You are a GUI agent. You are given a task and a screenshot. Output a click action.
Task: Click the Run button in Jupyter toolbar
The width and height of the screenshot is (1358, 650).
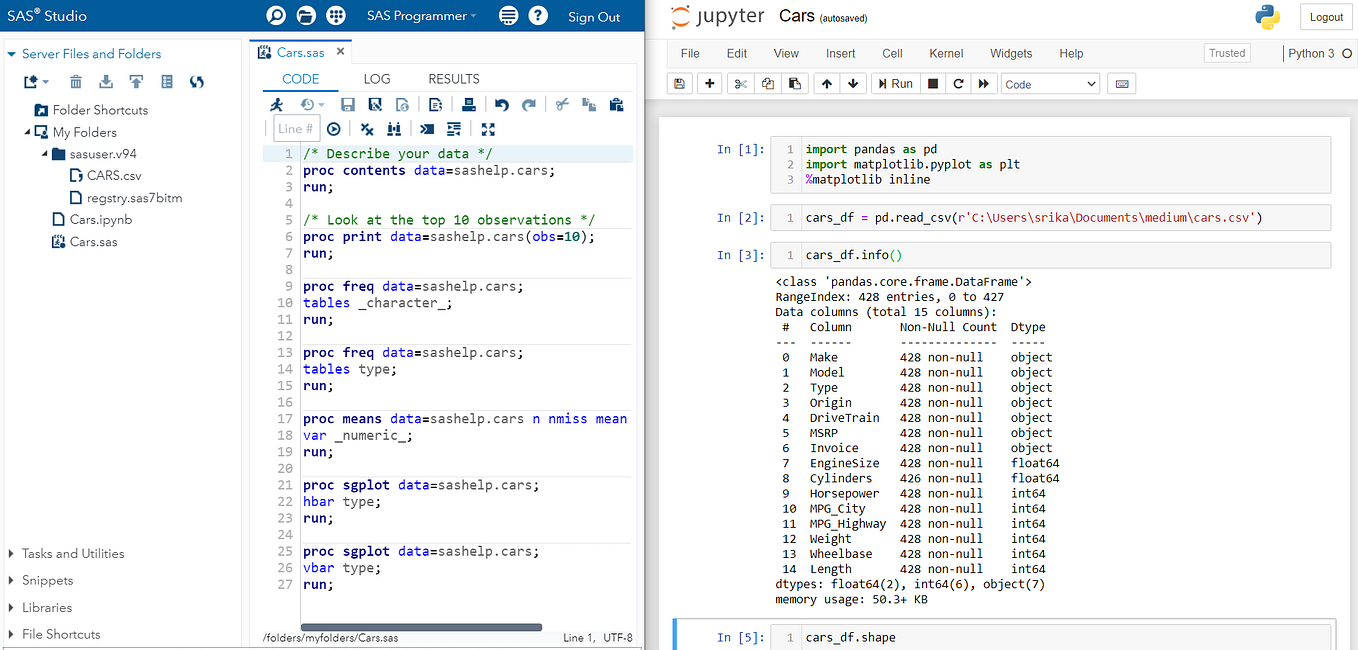point(894,83)
